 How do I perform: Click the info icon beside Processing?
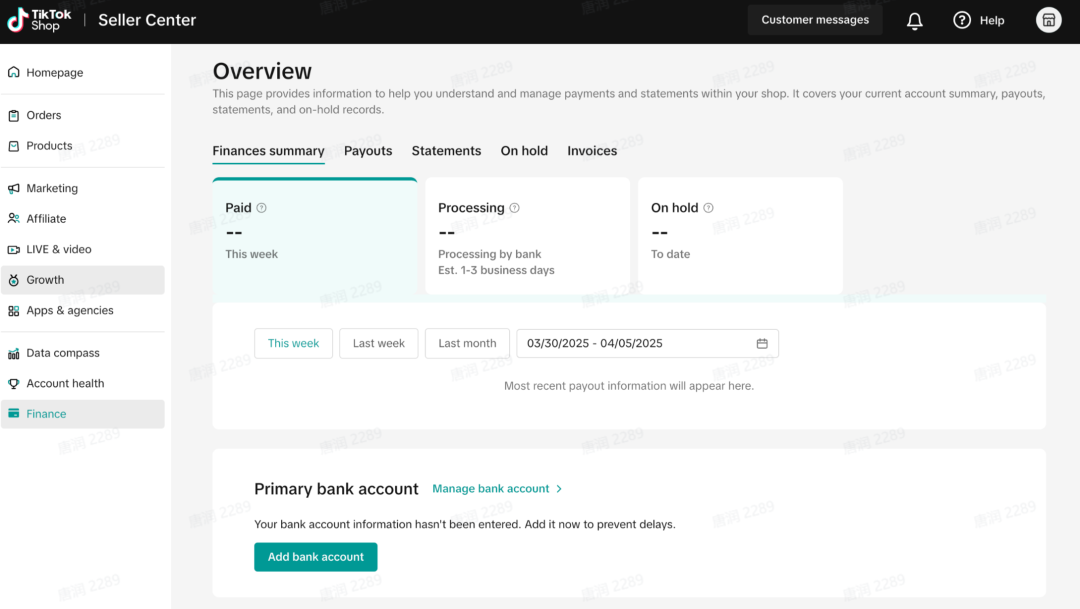pyautogui.click(x=515, y=208)
